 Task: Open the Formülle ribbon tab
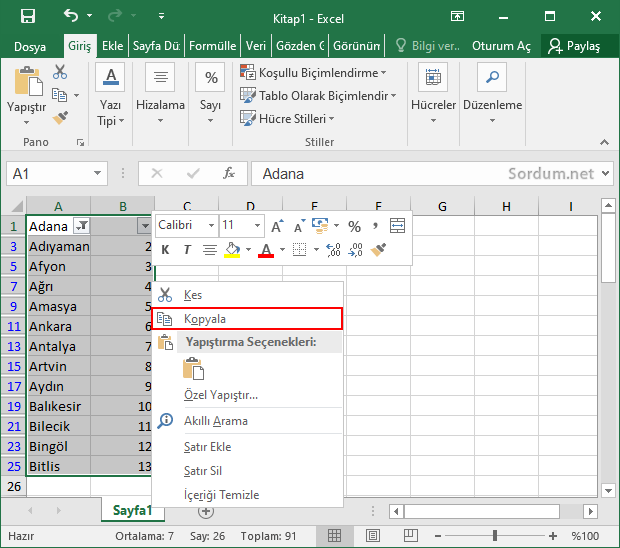[x=213, y=46]
